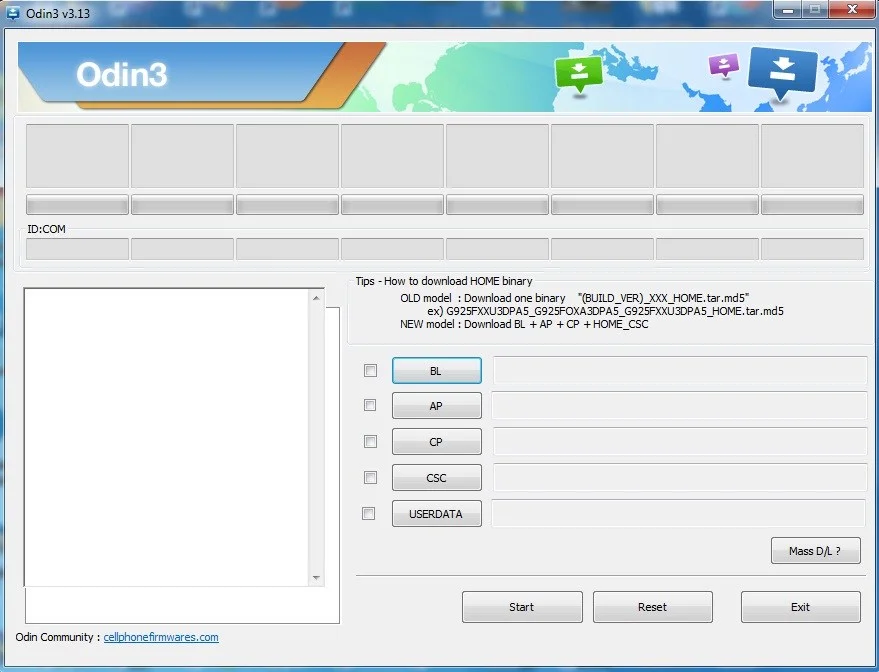Click the NEW model tip line

pyautogui.click(x=524, y=324)
